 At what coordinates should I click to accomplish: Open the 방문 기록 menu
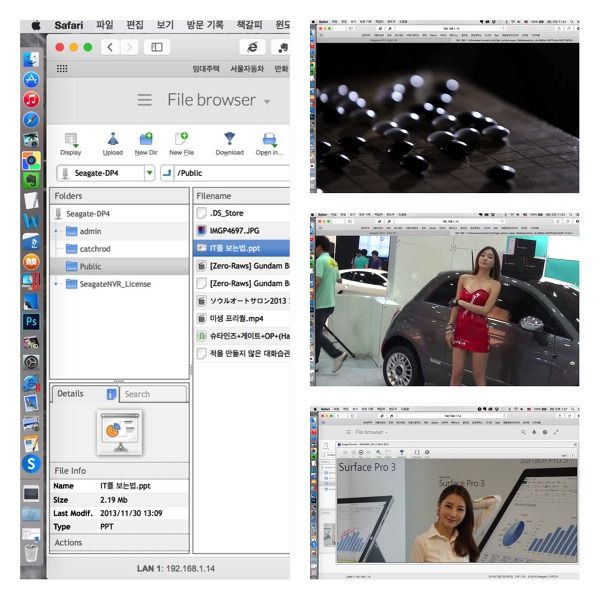pos(205,25)
